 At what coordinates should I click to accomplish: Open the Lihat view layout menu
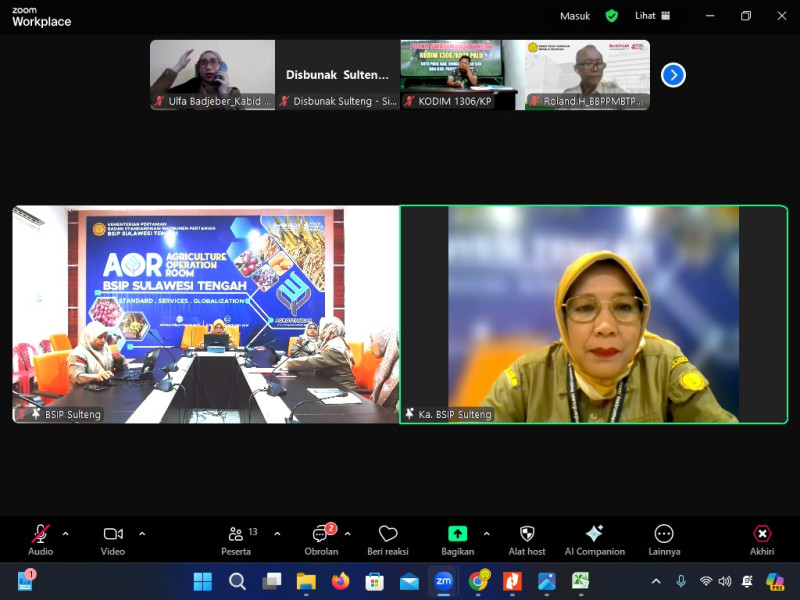(x=653, y=16)
